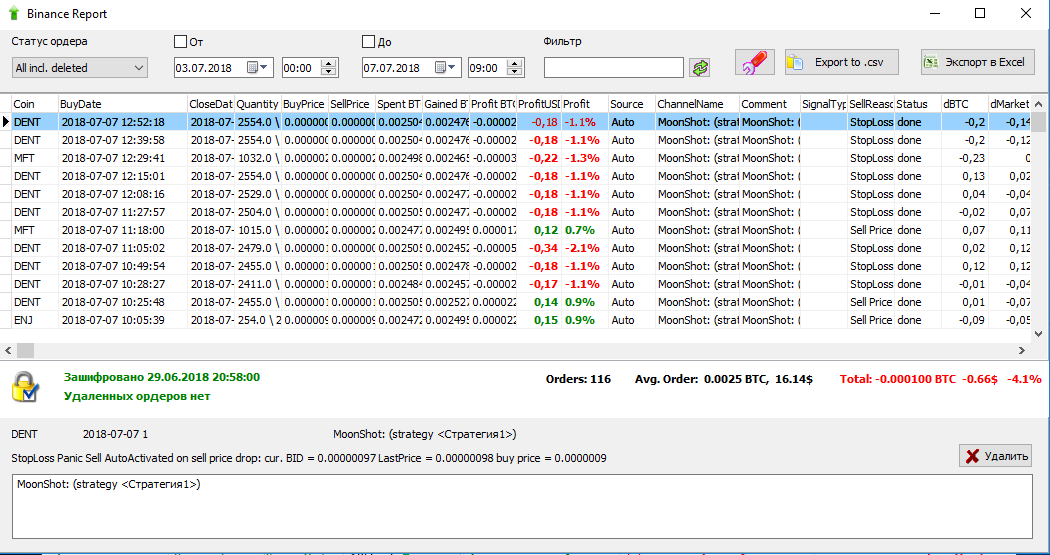1050x555 pixels.
Task: Click the horizontal scrollbar right arrow
Action: [x=1023, y=350]
